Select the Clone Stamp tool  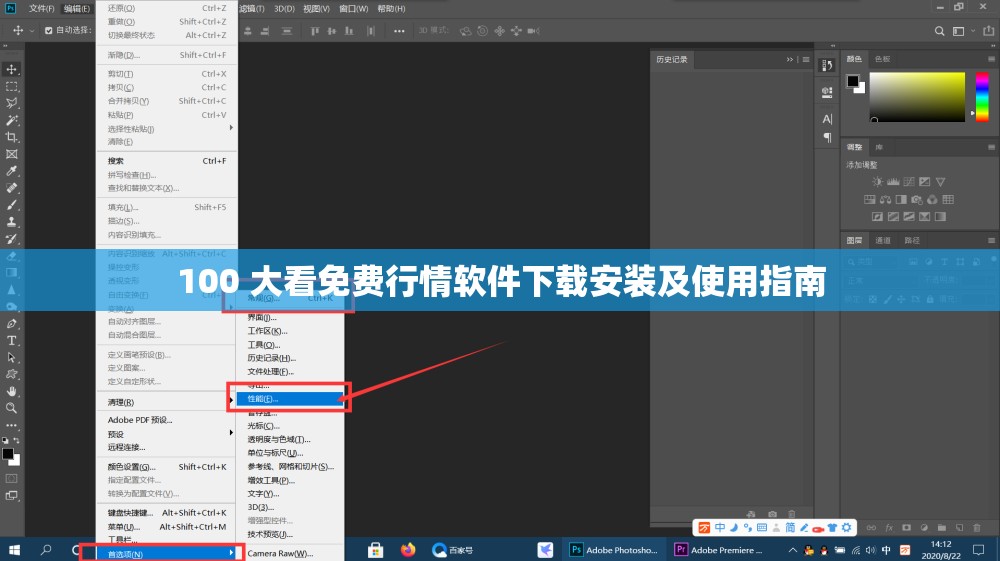click(x=11, y=222)
